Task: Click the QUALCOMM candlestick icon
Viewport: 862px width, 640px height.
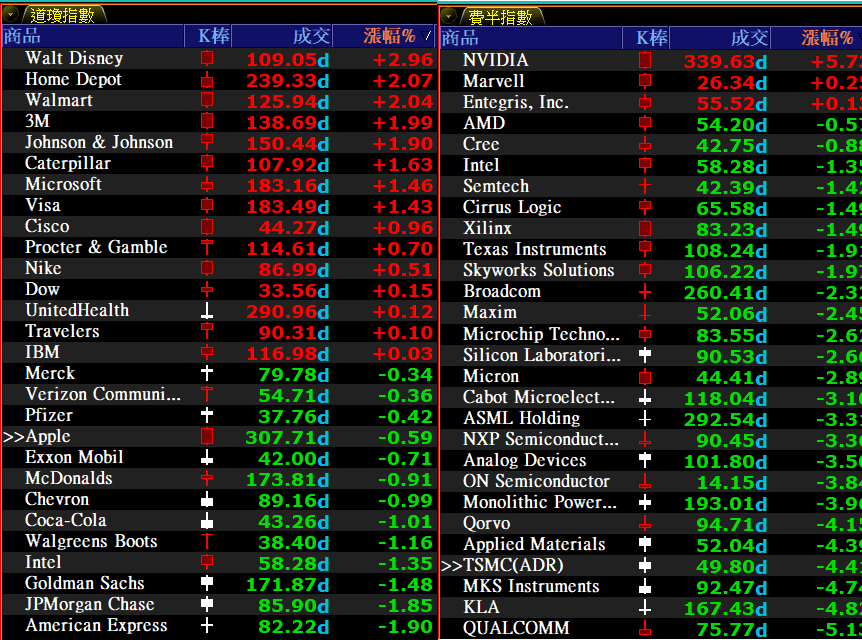Action: [645, 628]
